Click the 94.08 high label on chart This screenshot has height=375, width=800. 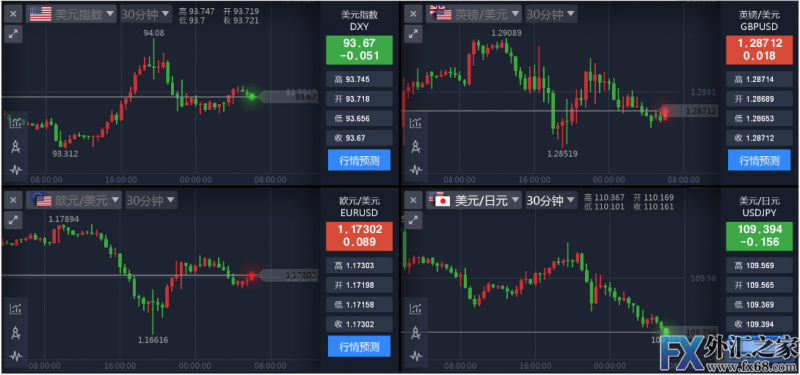154,33
